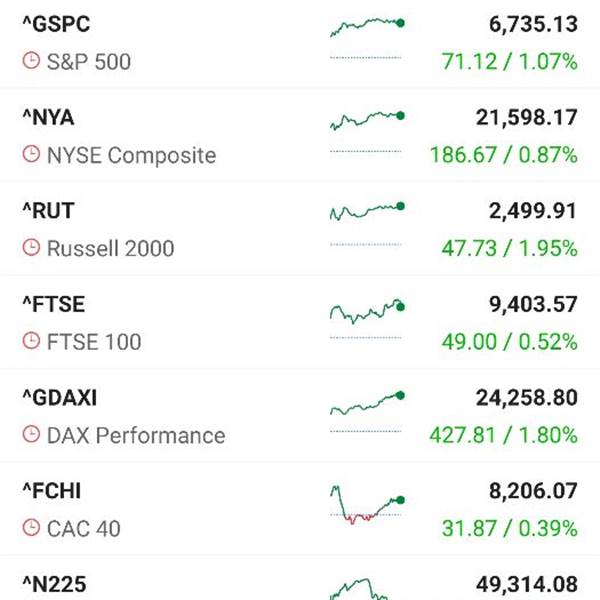
Task: Click the clock icon beside S&P 500
Action: click(31, 62)
